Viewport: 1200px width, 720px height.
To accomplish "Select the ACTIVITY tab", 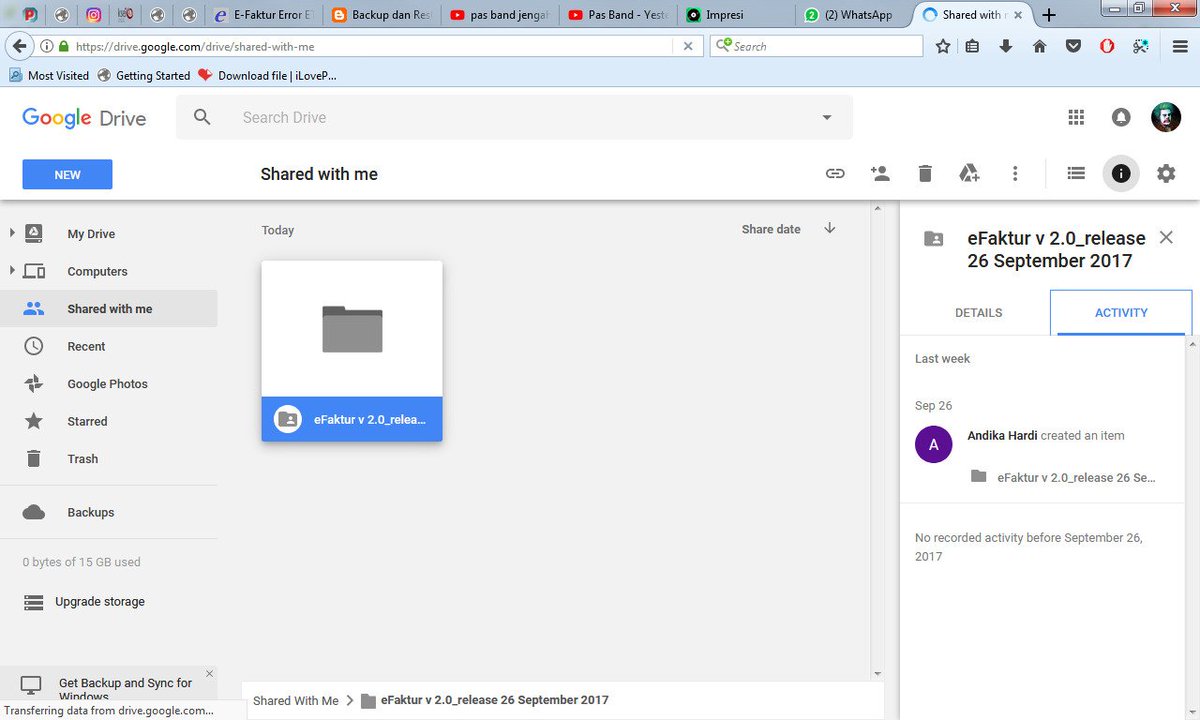I will click(1121, 312).
